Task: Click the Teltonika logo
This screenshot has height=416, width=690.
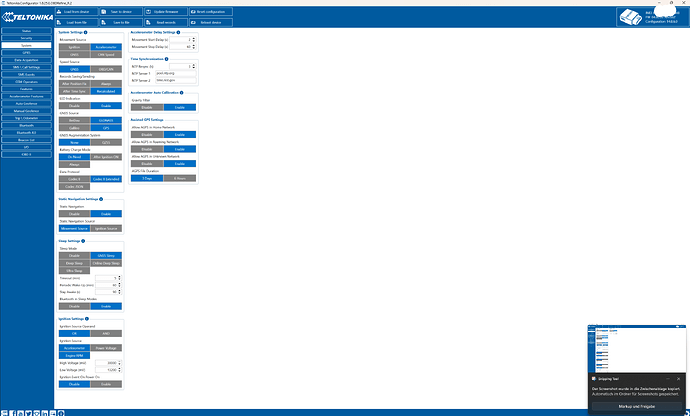Action: (x=27, y=17)
